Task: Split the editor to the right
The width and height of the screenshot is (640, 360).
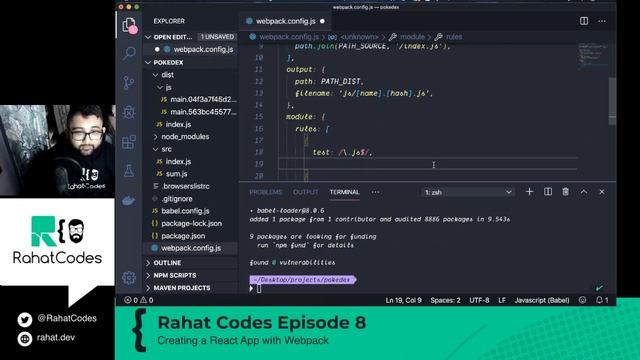Action: [584, 21]
